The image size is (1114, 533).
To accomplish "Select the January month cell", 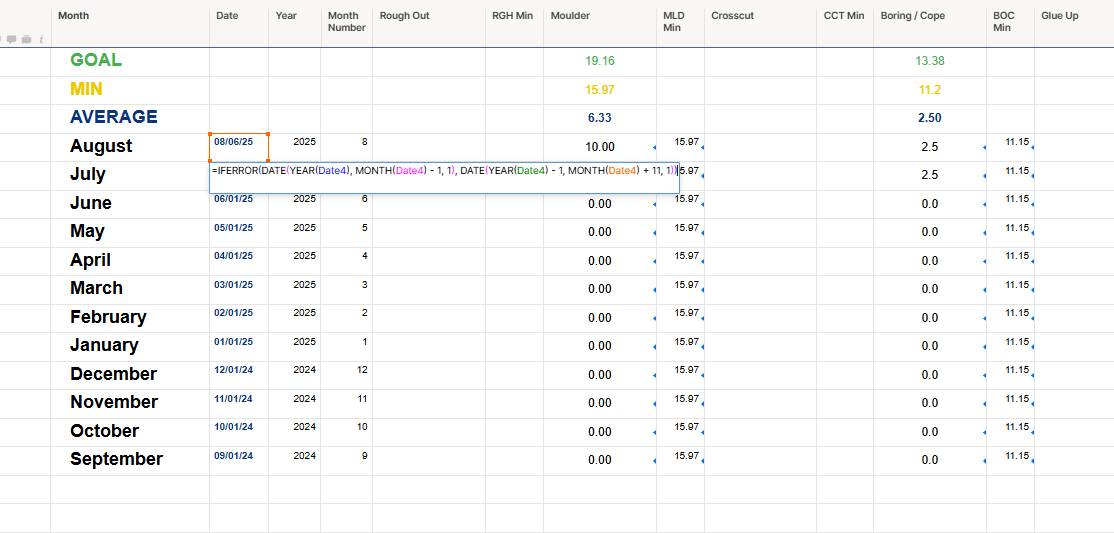I will click(130, 346).
